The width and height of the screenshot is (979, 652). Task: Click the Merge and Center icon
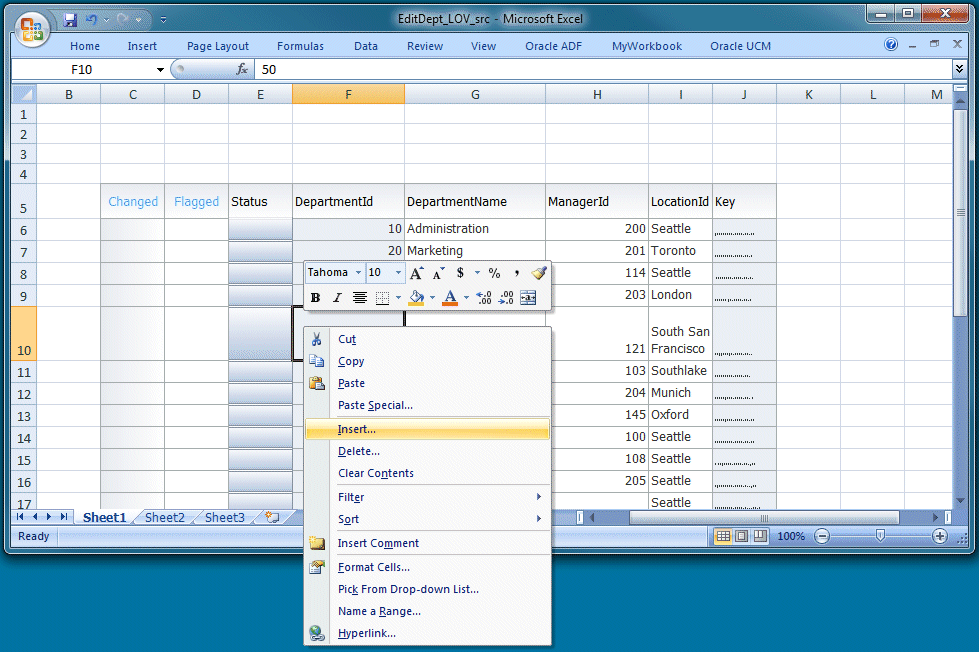coord(528,298)
